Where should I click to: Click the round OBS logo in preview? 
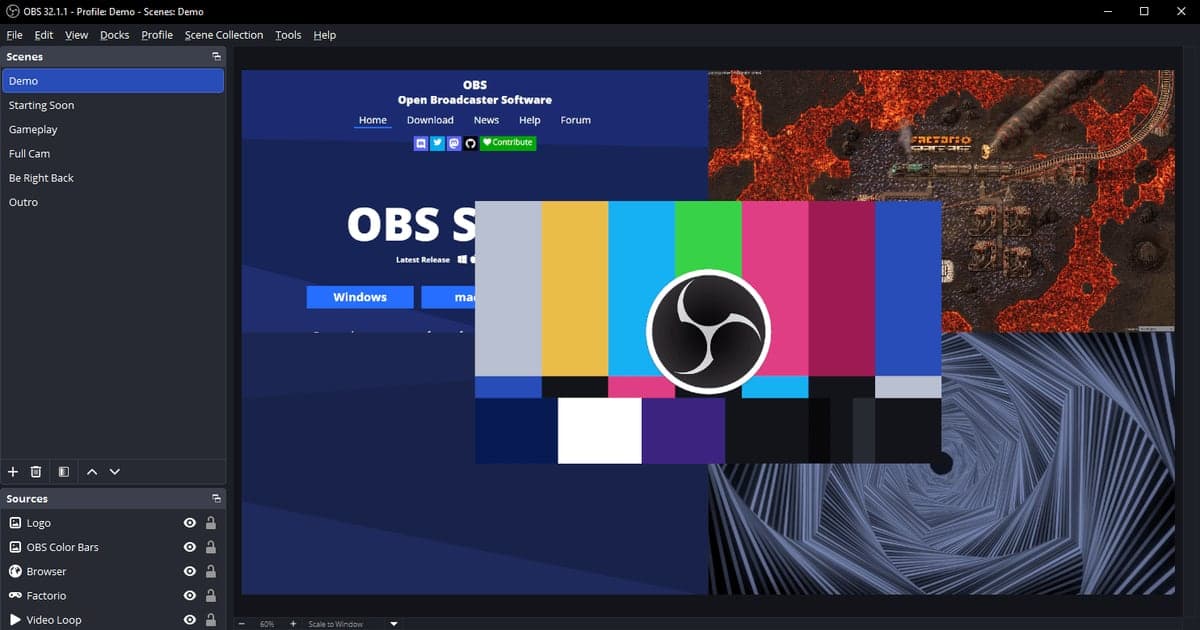(708, 331)
